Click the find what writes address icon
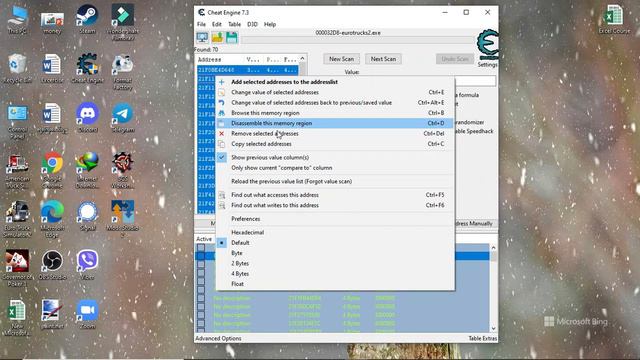Image resolution: width=640 pixels, height=360 pixels. coord(222,206)
